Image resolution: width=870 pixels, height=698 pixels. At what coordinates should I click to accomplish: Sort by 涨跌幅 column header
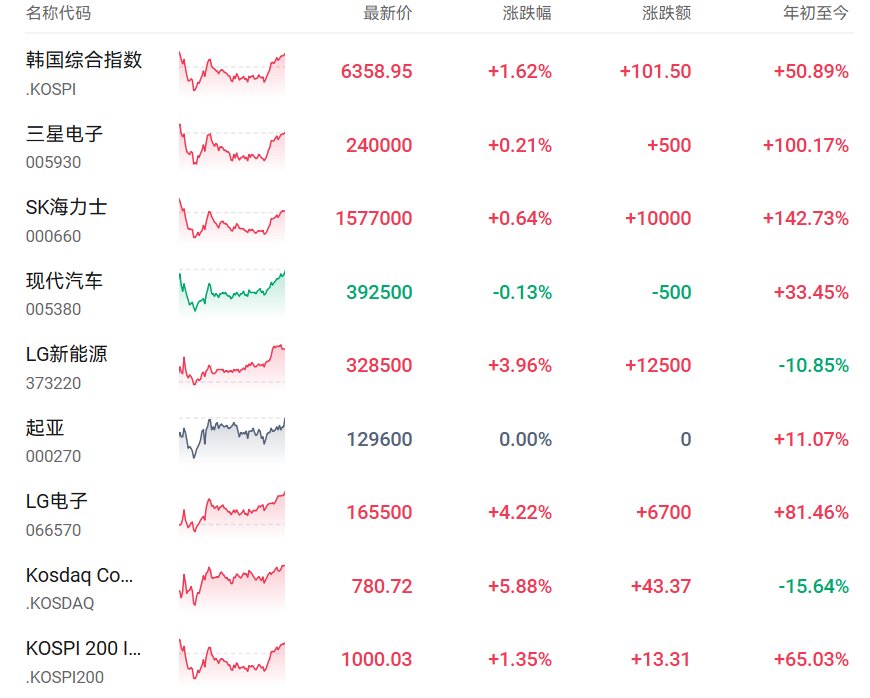tap(527, 13)
